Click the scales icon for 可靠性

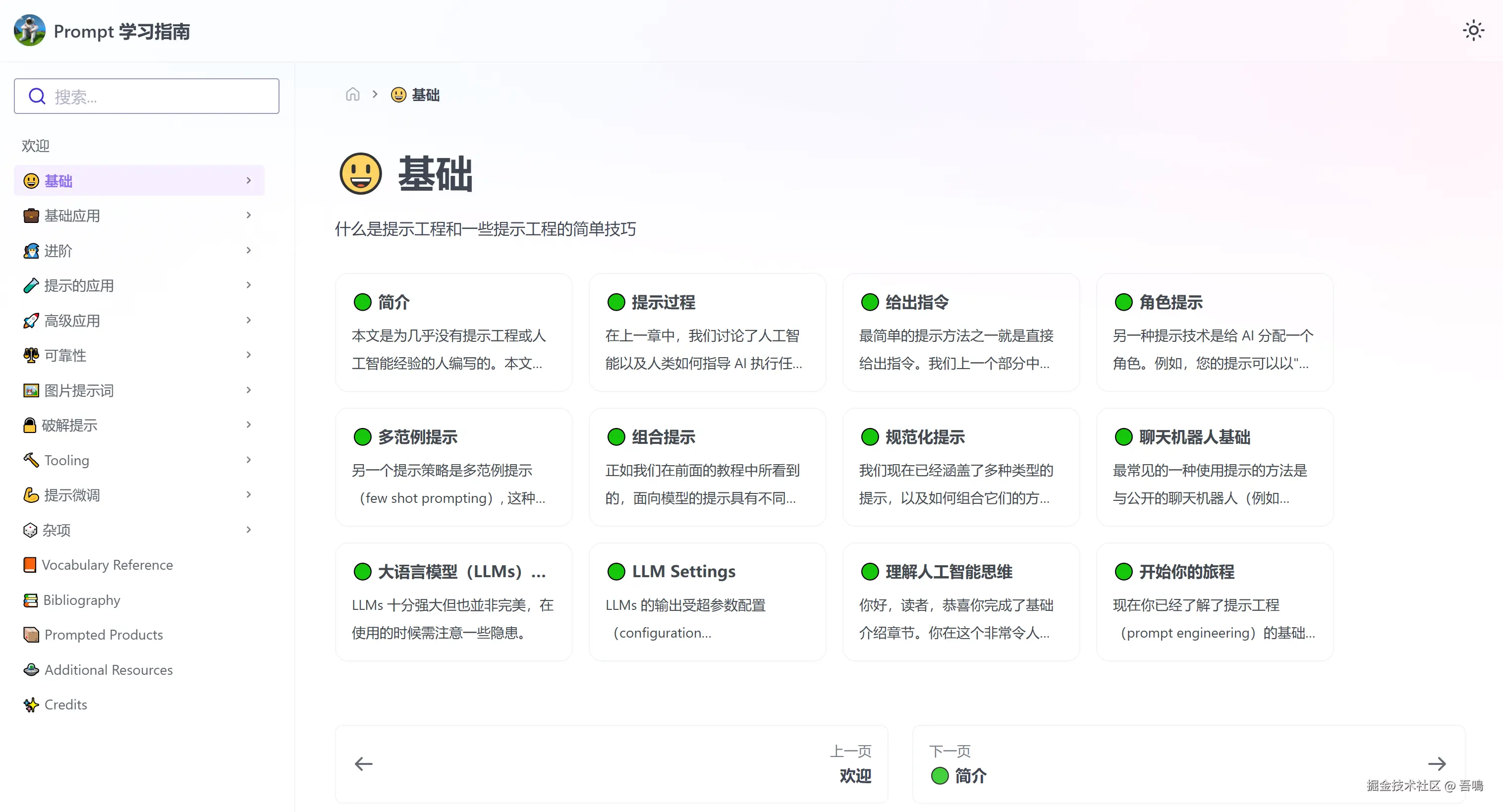[x=31, y=355]
